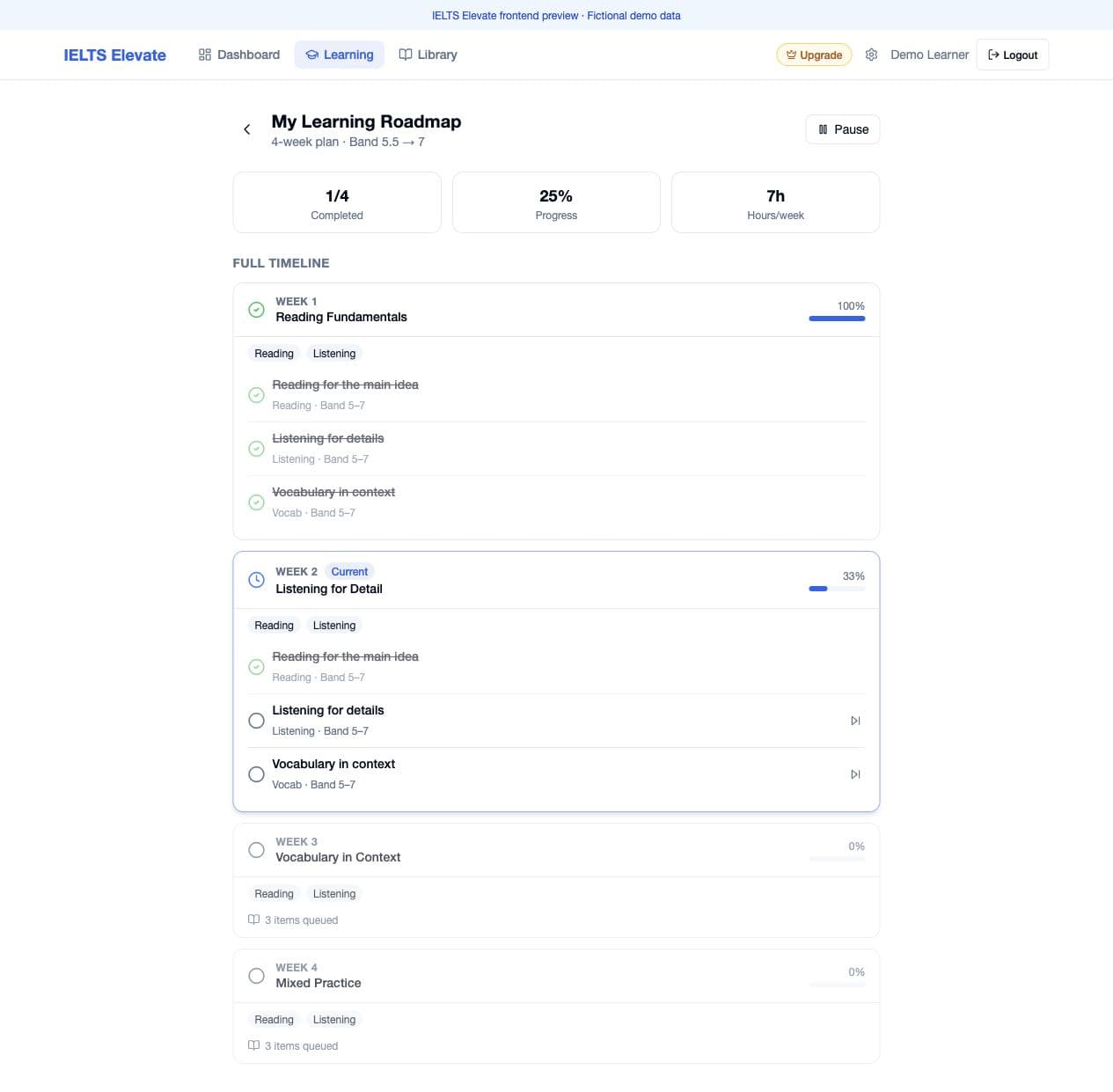This screenshot has height=1092, width=1113.
Task: Click the Listening tag in Week 1
Action: (x=334, y=354)
